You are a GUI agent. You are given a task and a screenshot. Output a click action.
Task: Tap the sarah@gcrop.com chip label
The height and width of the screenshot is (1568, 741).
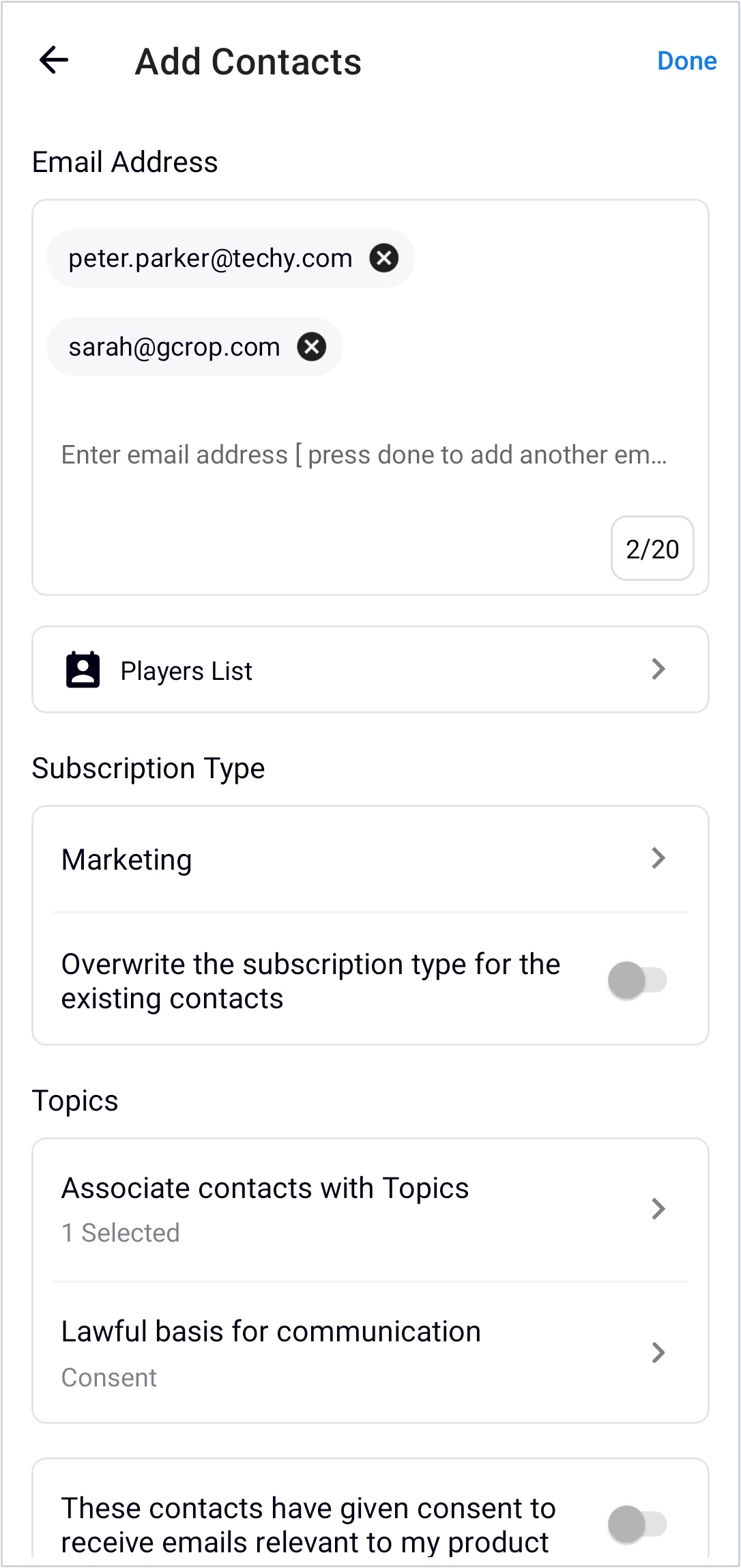coord(174,347)
